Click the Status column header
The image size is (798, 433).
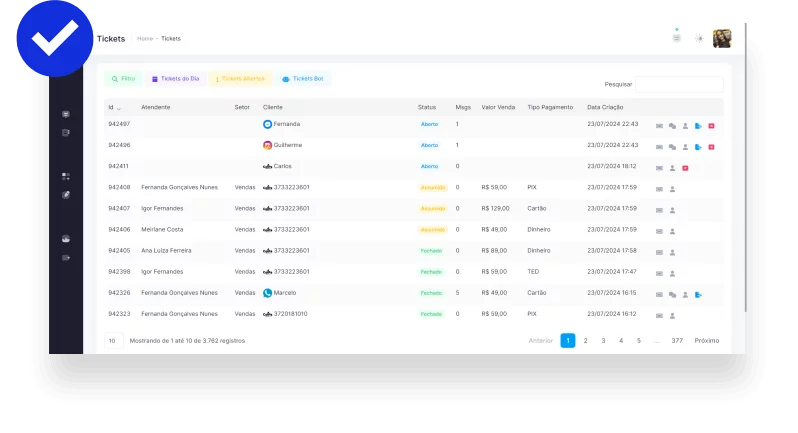[x=426, y=107]
